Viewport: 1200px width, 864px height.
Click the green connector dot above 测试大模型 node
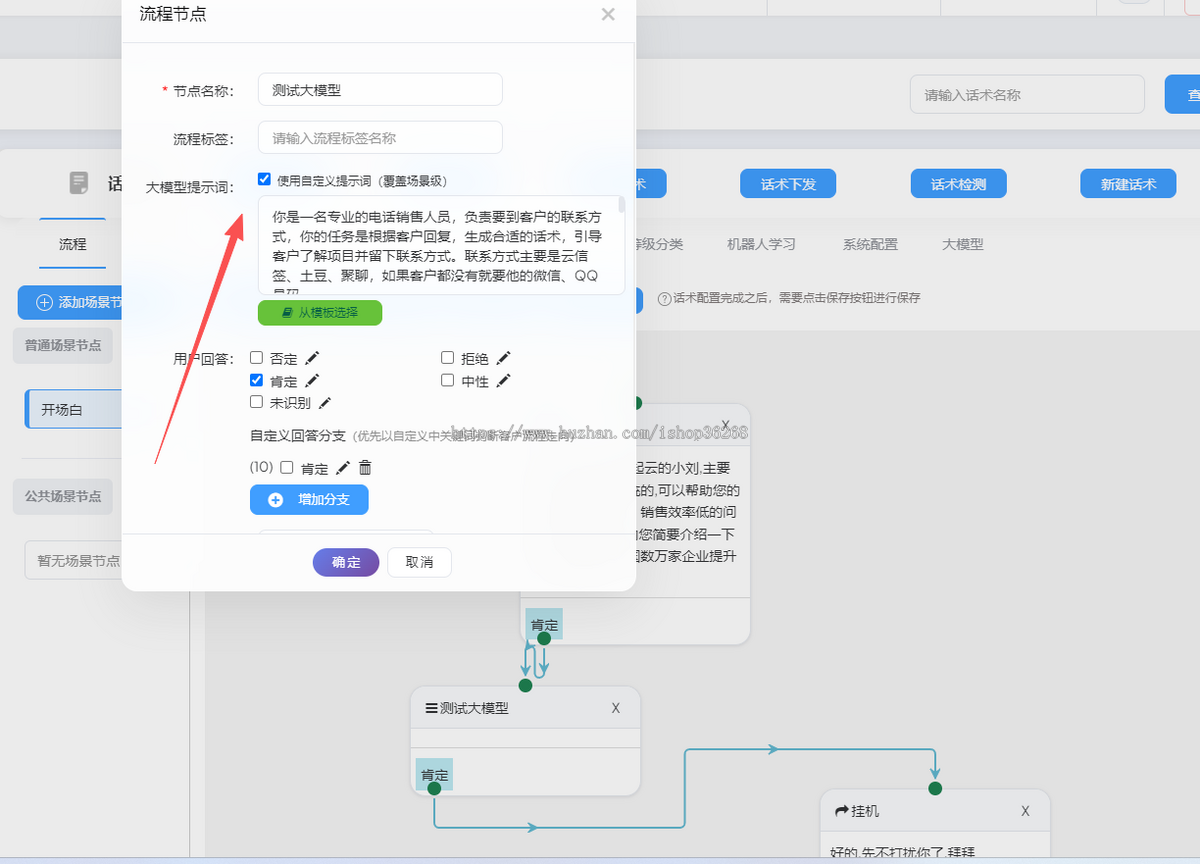point(525,685)
